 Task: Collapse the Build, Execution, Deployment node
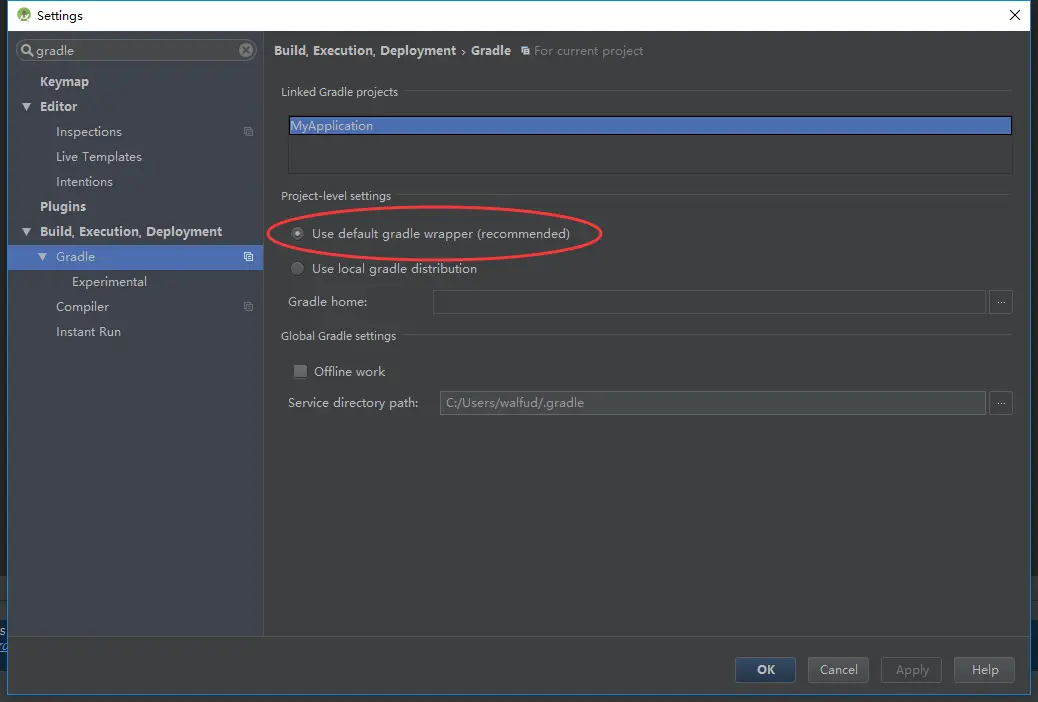pos(26,232)
